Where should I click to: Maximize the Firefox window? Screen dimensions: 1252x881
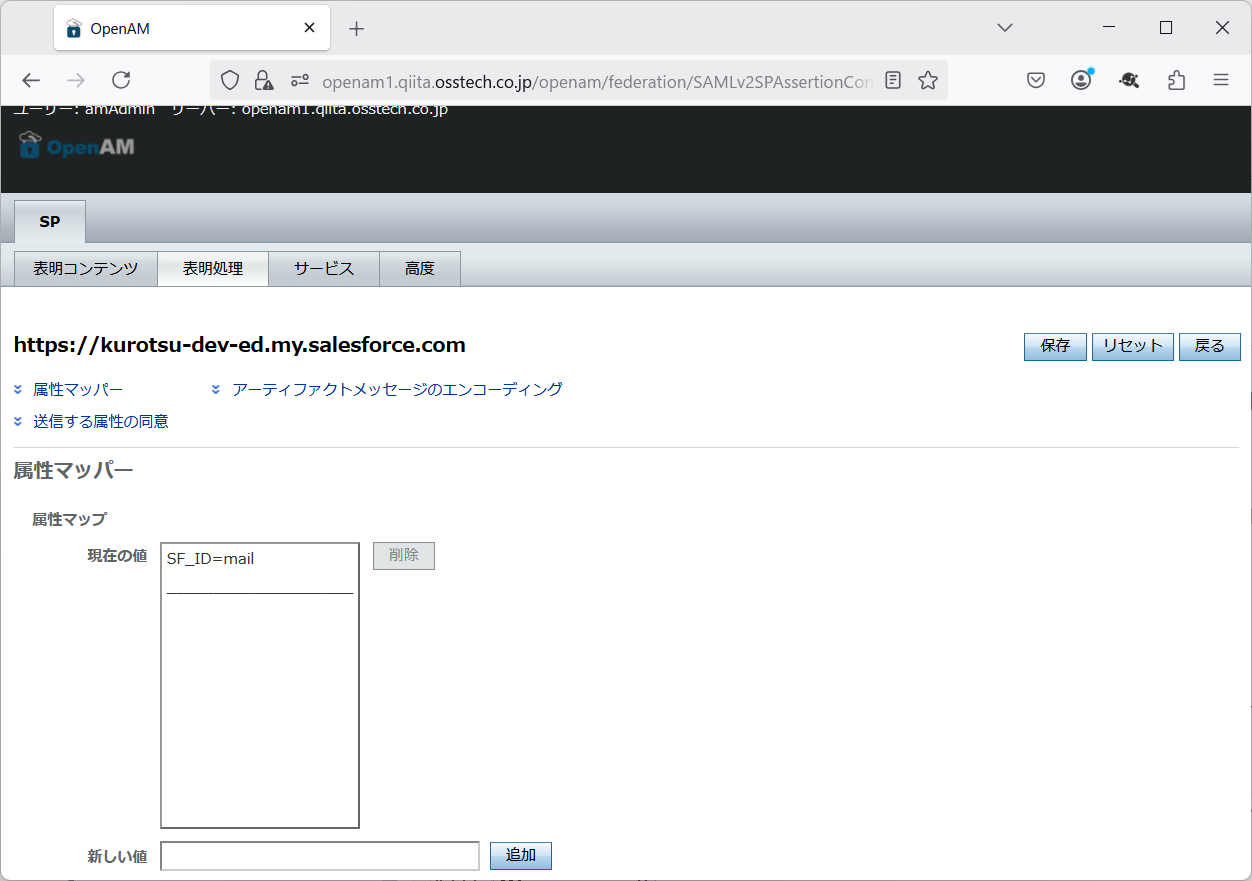click(x=1166, y=28)
